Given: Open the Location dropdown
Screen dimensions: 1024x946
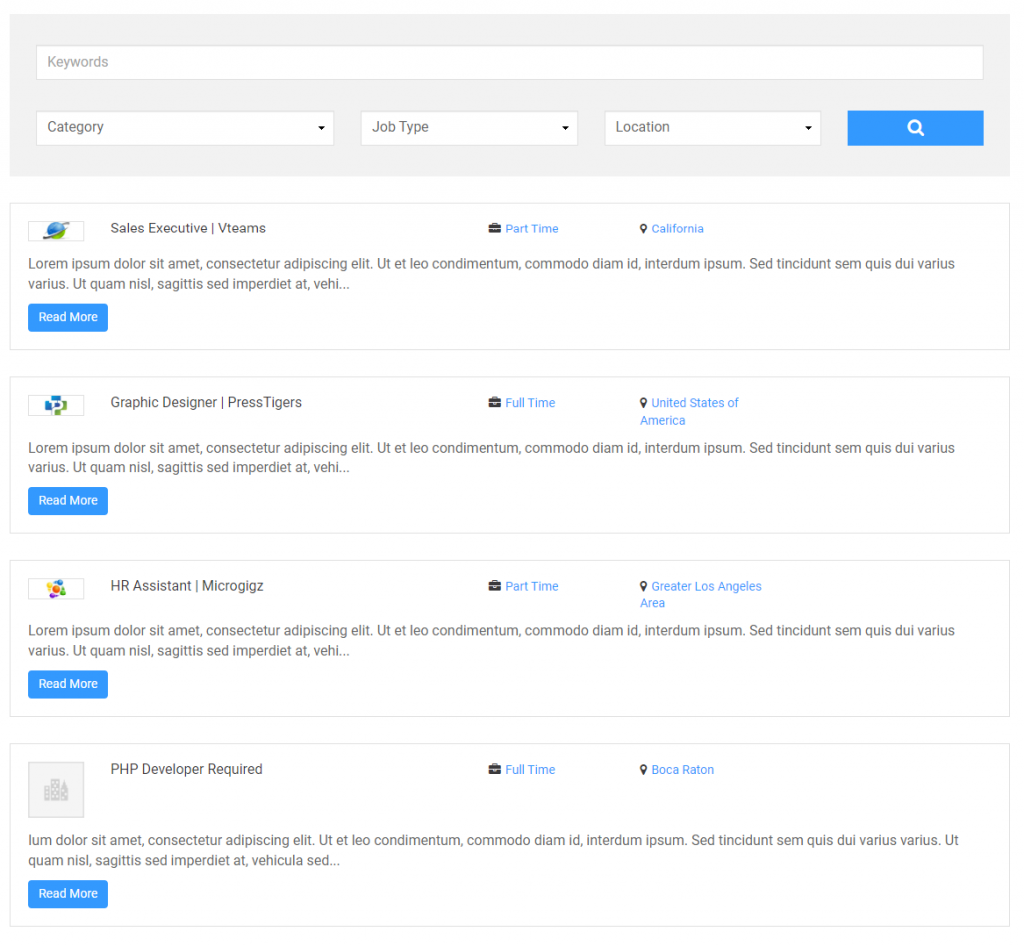Looking at the screenshot, I should tap(712, 128).
